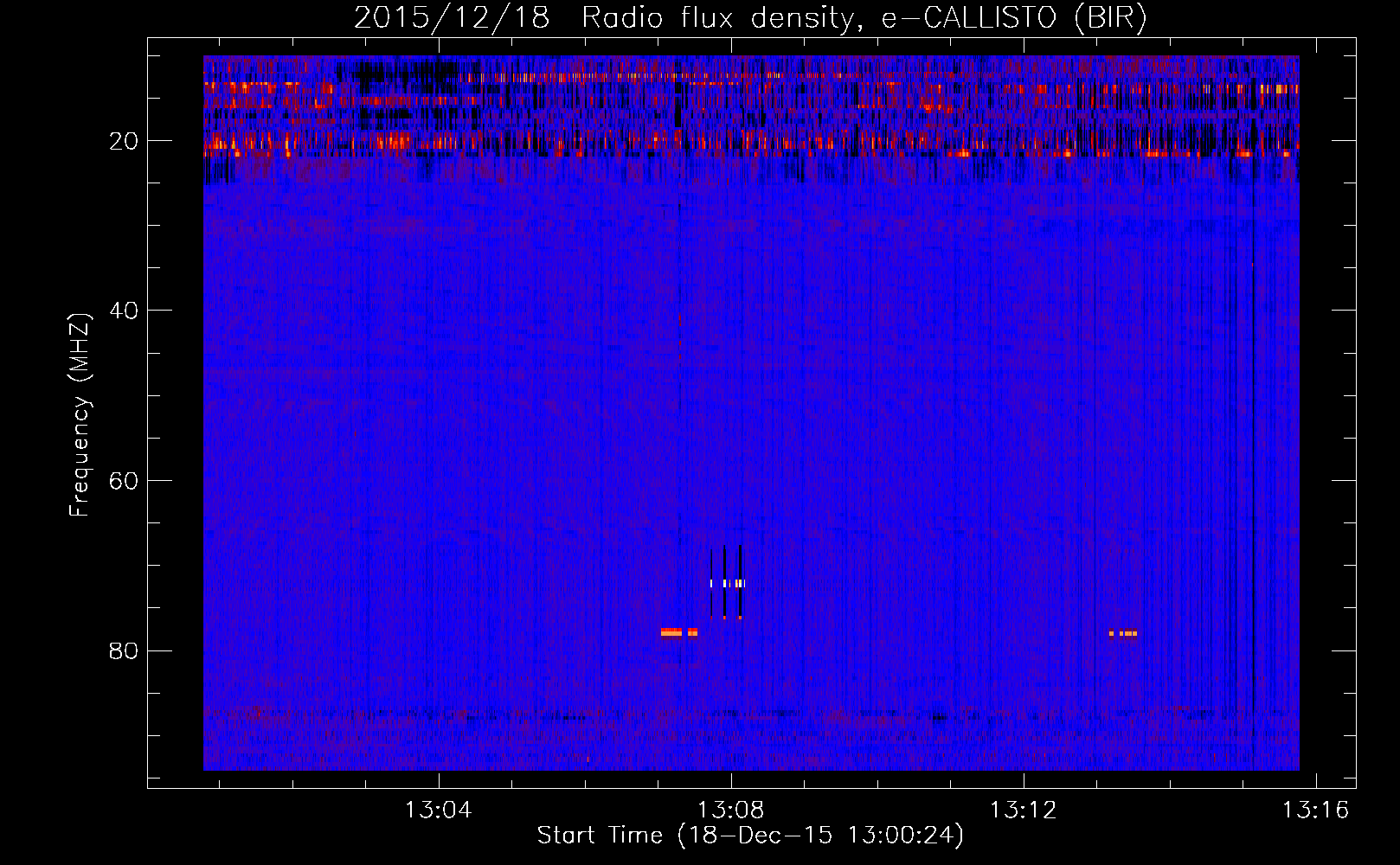The height and width of the screenshot is (865, 1400).
Task: Select the 'Frequency (MHZ)' y-axis label
Action: (x=80, y=415)
